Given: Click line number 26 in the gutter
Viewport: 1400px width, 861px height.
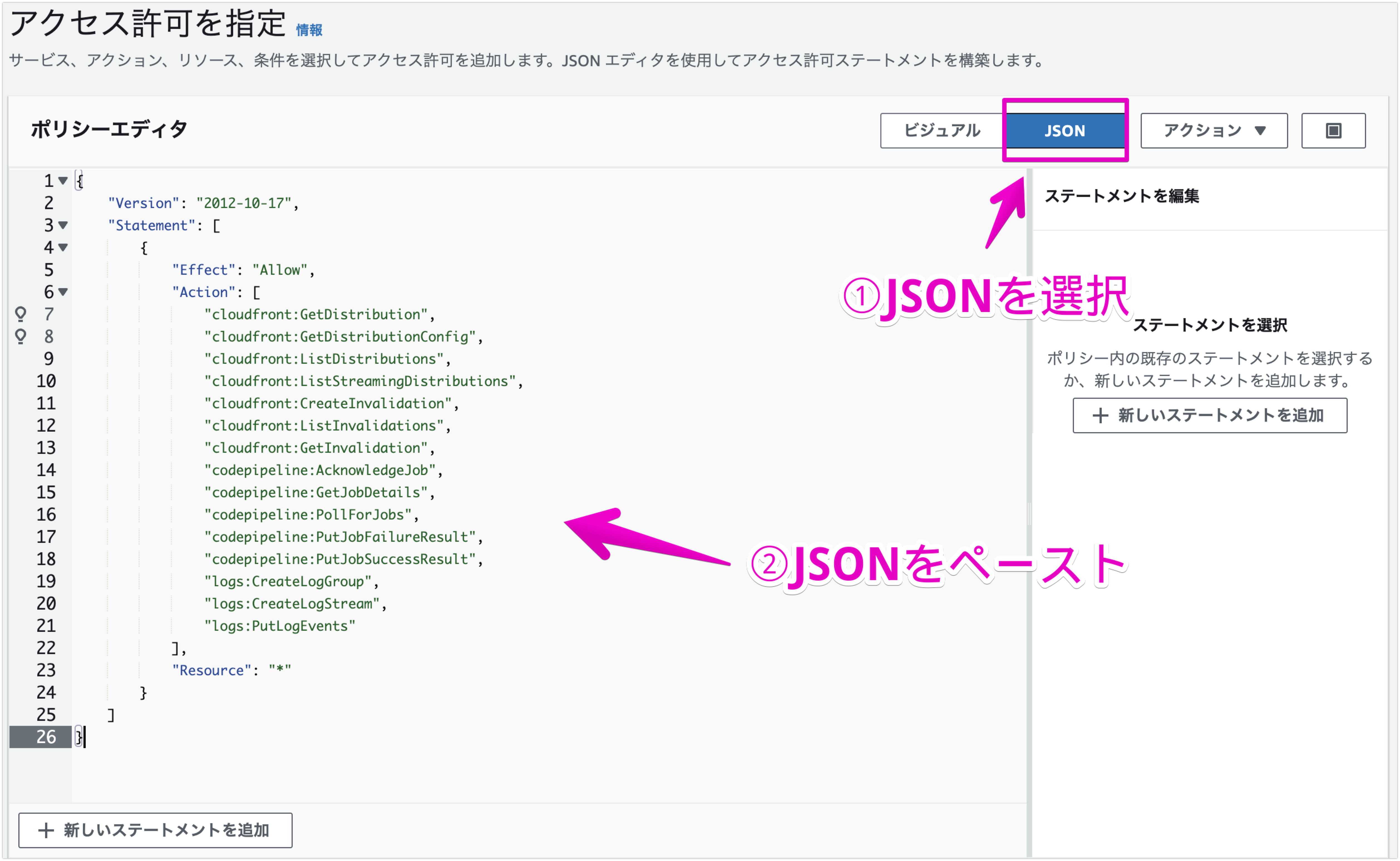Looking at the screenshot, I should click(46, 737).
